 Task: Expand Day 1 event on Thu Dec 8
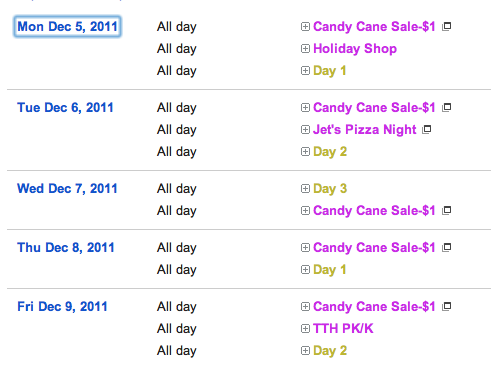[x=305, y=269]
